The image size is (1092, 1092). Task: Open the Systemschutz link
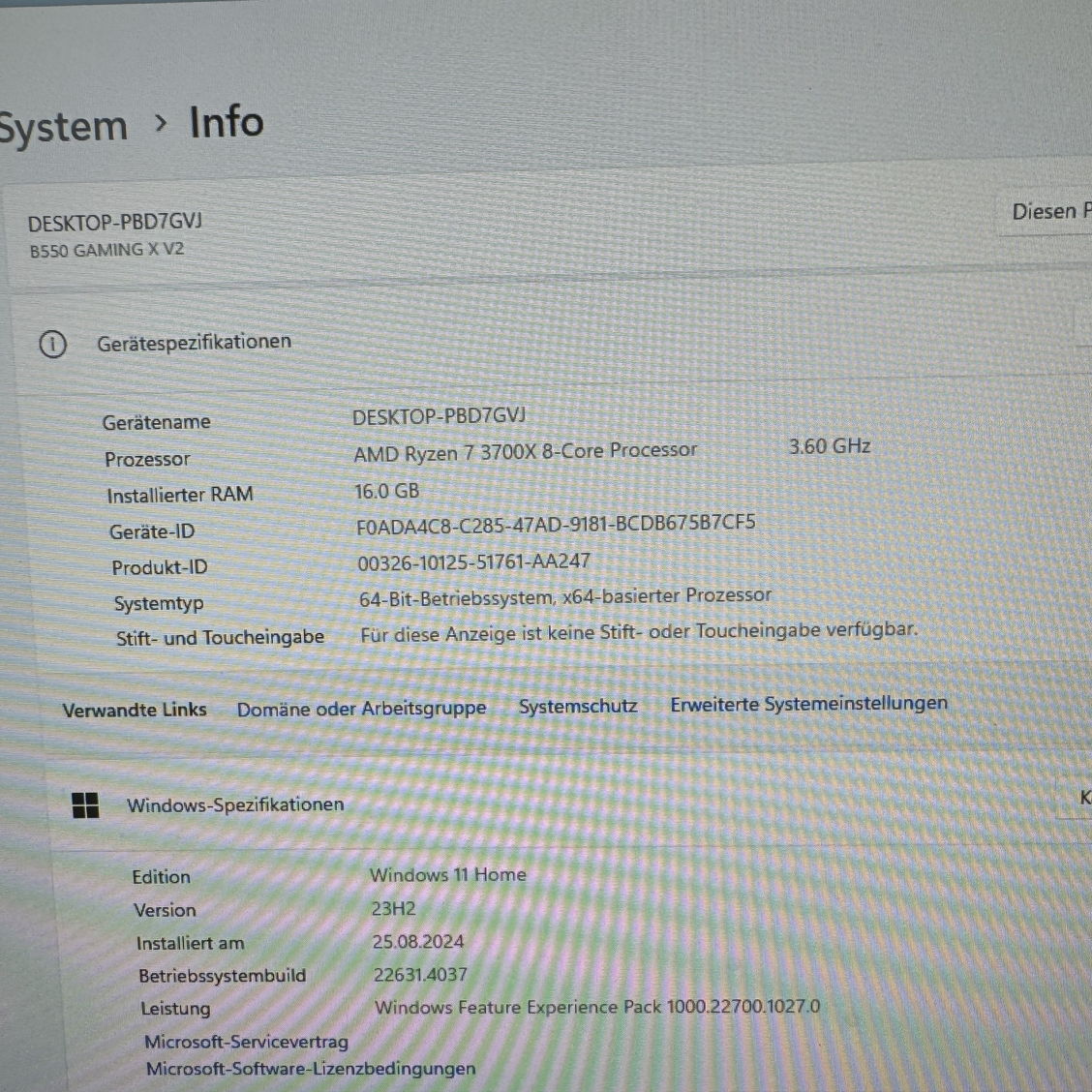578,706
